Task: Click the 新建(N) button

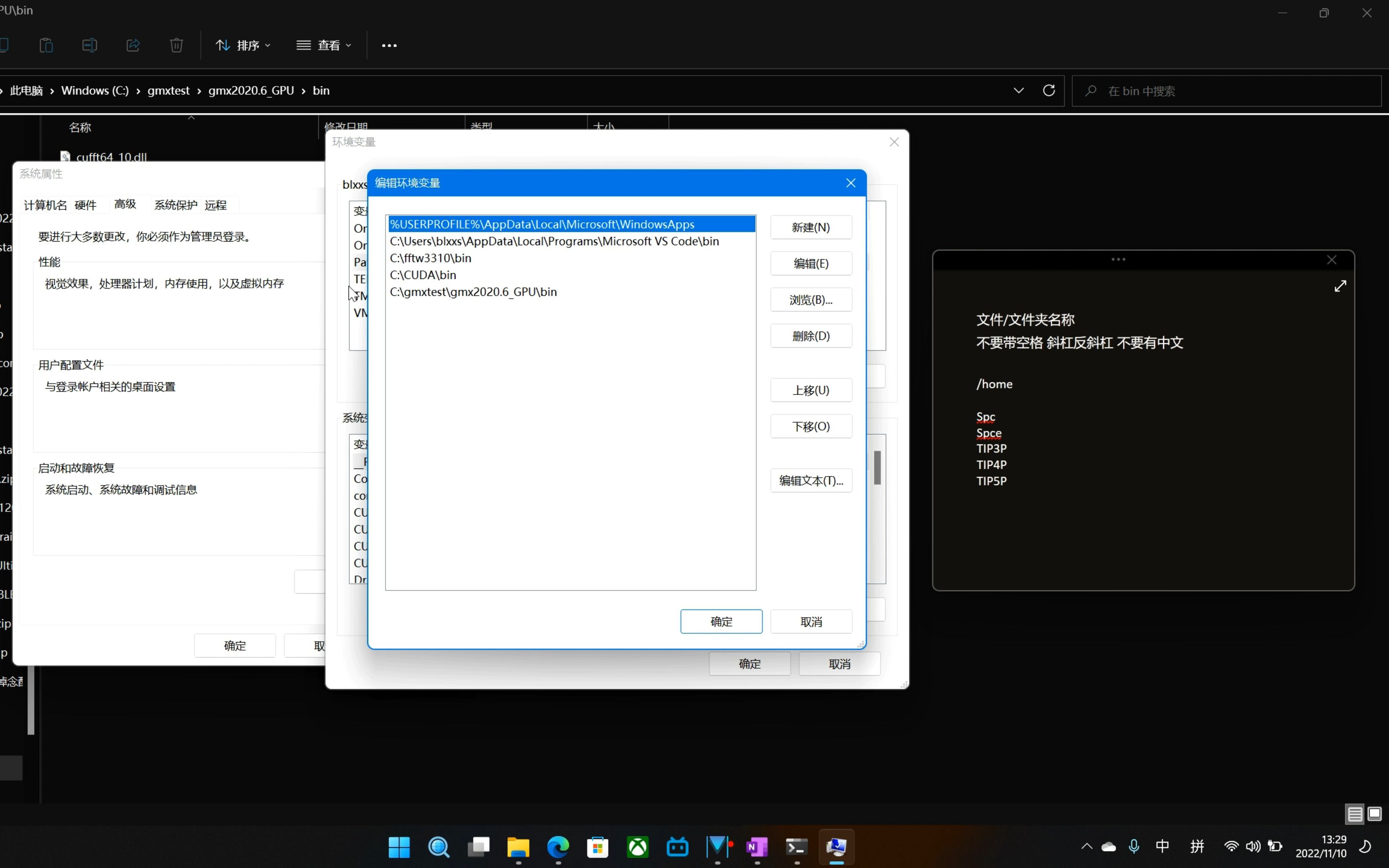Action: 810,227
